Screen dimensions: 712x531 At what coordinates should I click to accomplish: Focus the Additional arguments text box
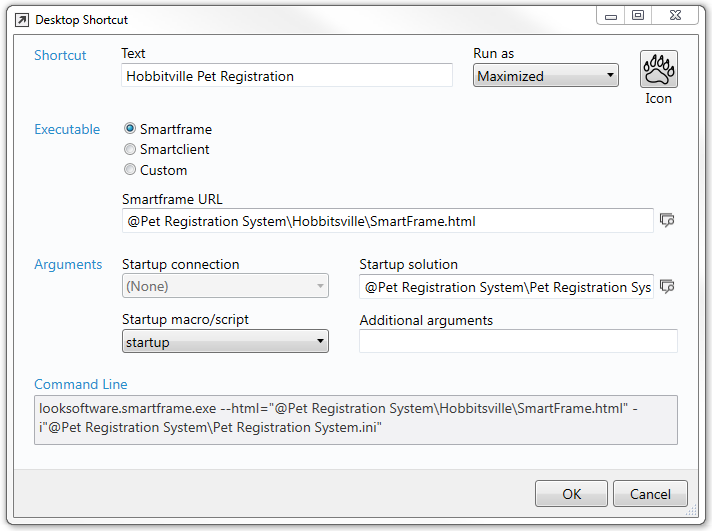(518, 341)
